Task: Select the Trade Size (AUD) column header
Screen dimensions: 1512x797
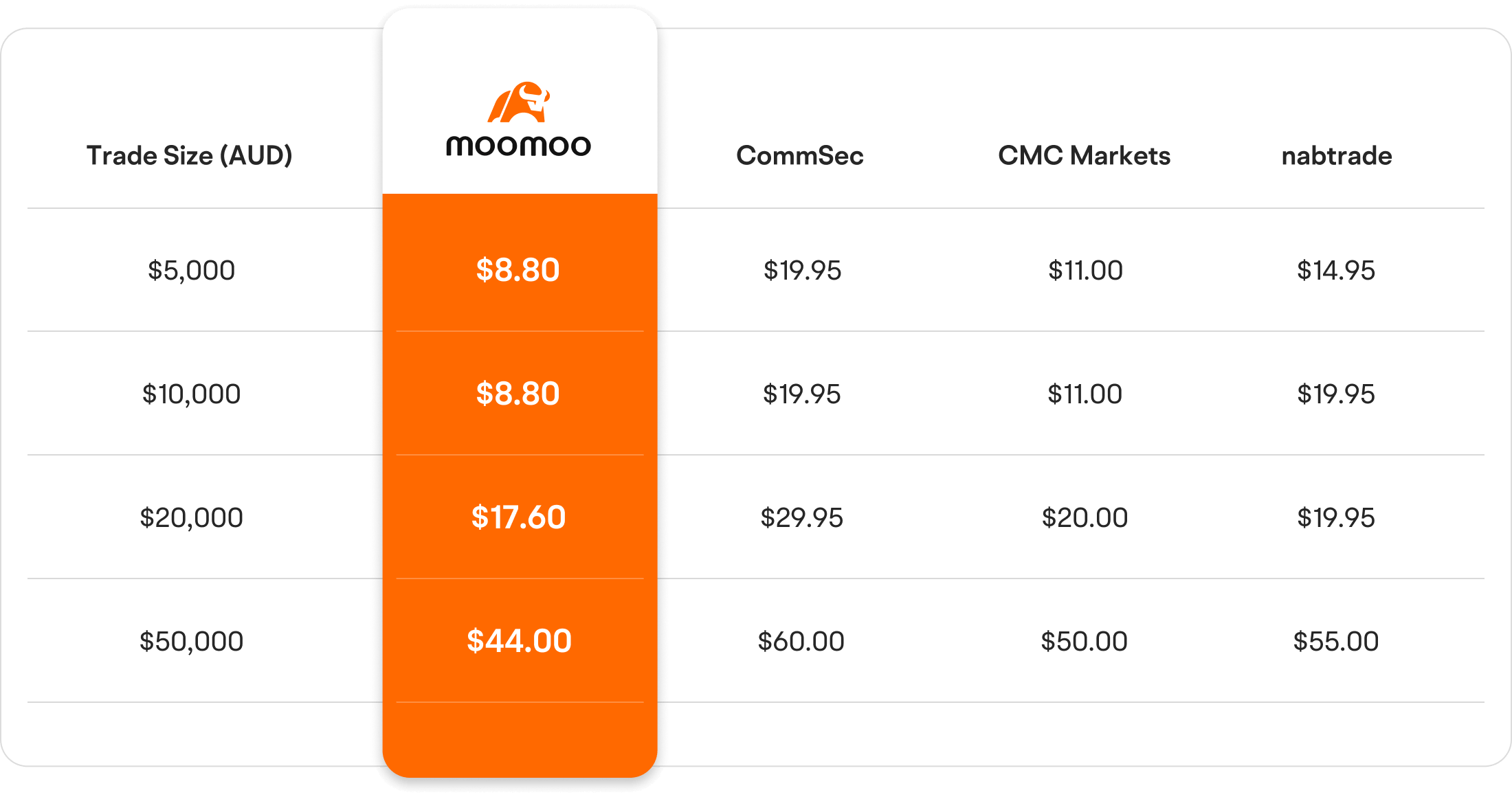Action: [x=190, y=156]
